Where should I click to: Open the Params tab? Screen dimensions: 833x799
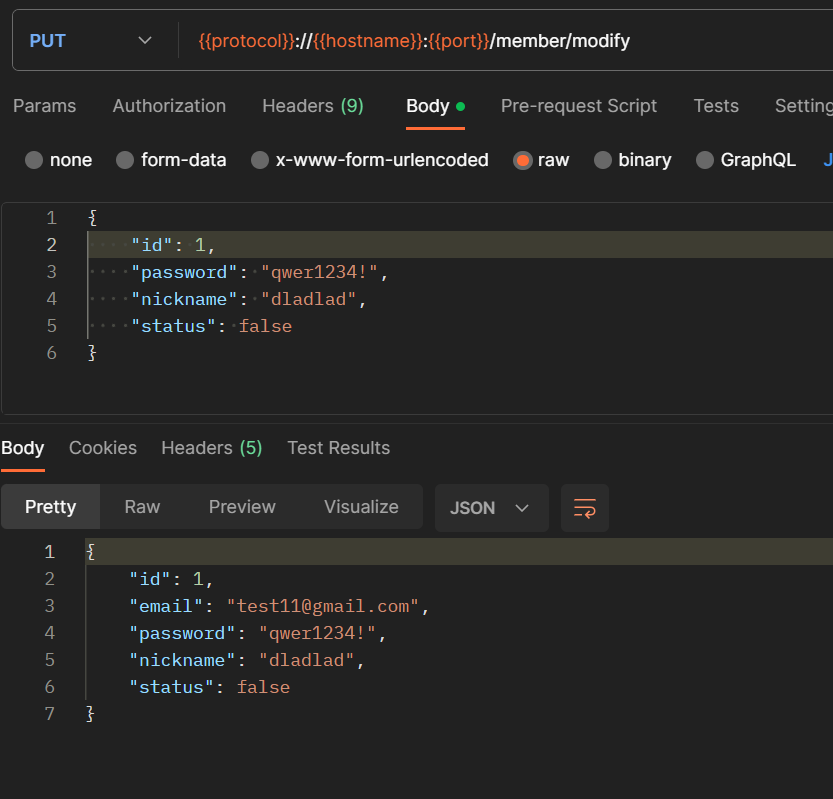point(44,106)
